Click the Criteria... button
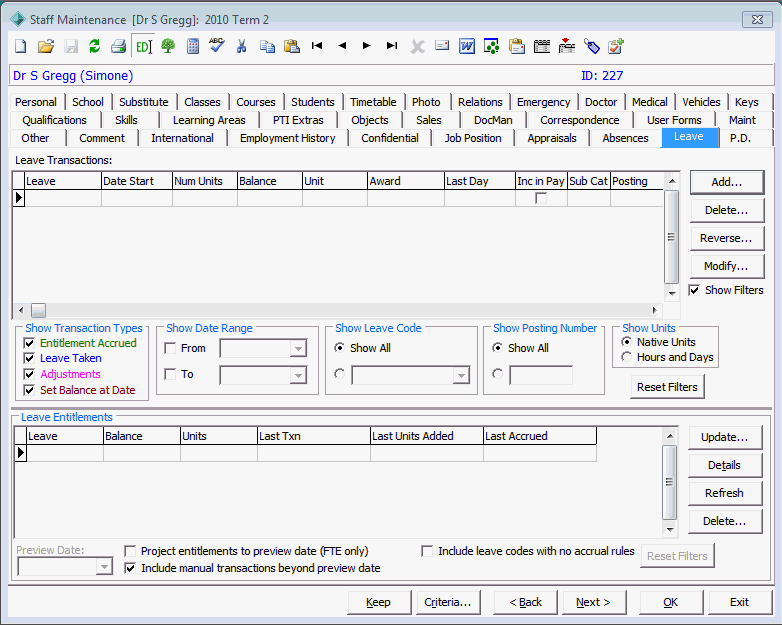782x625 pixels. (447, 603)
